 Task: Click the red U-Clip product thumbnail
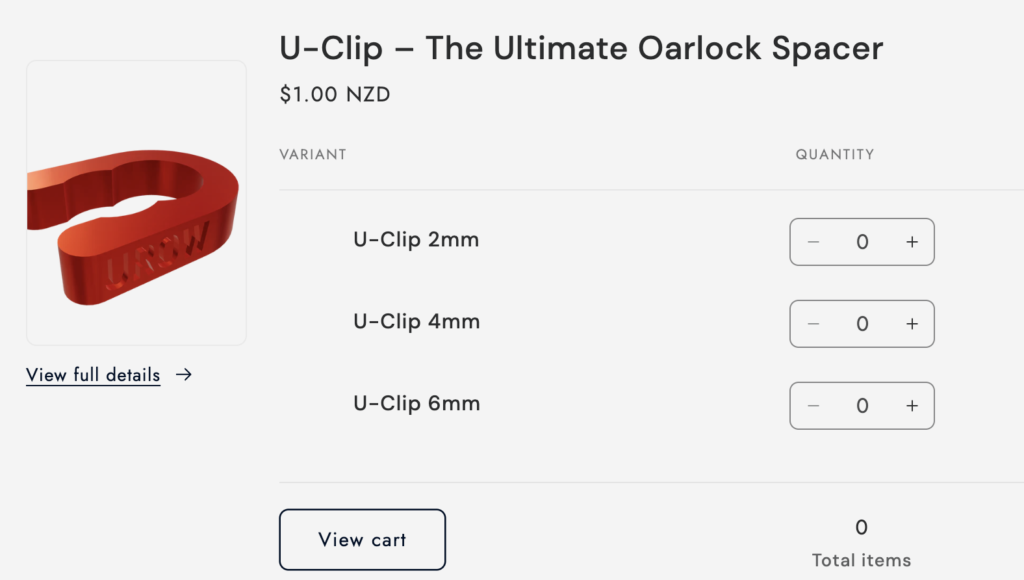coord(136,203)
